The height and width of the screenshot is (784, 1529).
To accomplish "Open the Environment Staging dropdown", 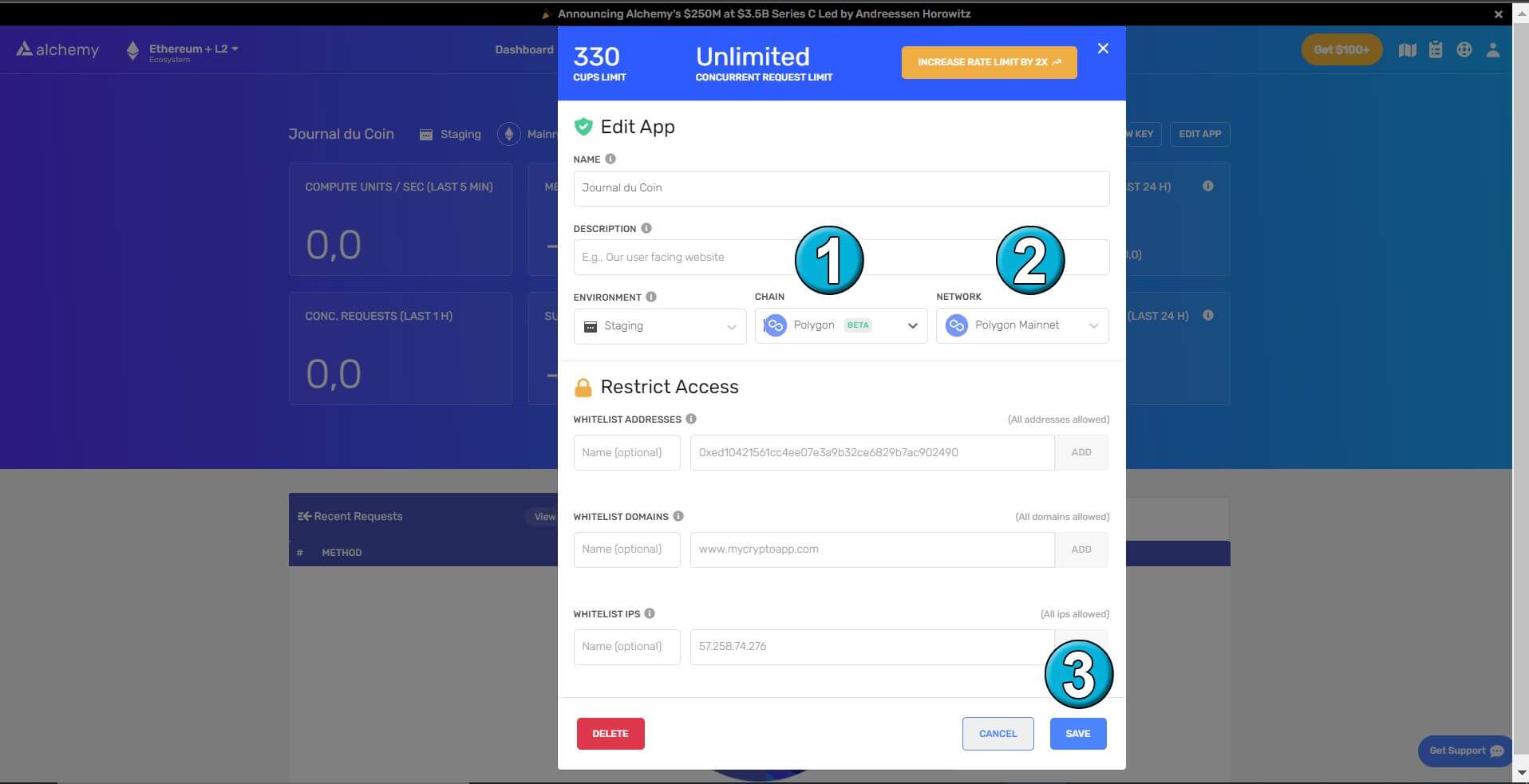I will pyautogui.click(x=660, y=326).
